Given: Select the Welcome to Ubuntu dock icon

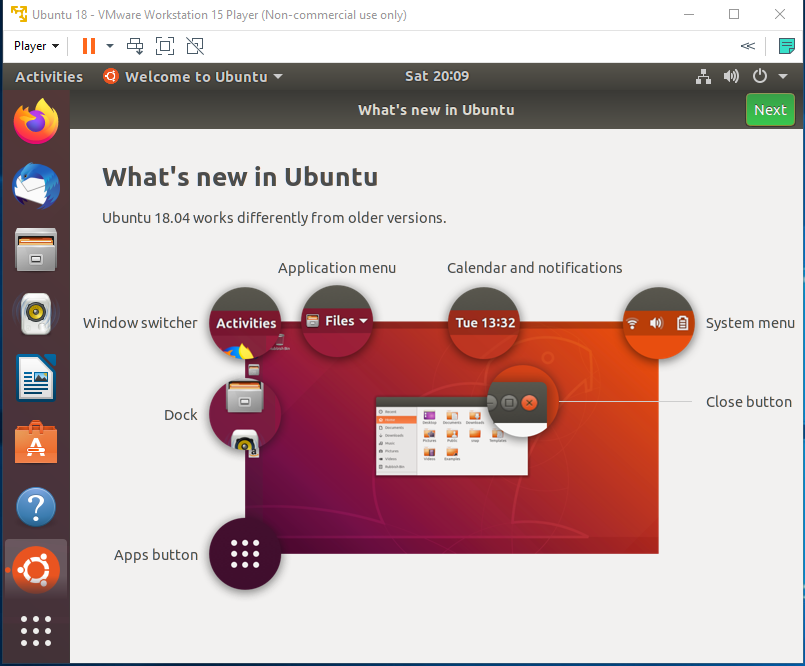Looking at the screenshot, I should coord(36,570).
